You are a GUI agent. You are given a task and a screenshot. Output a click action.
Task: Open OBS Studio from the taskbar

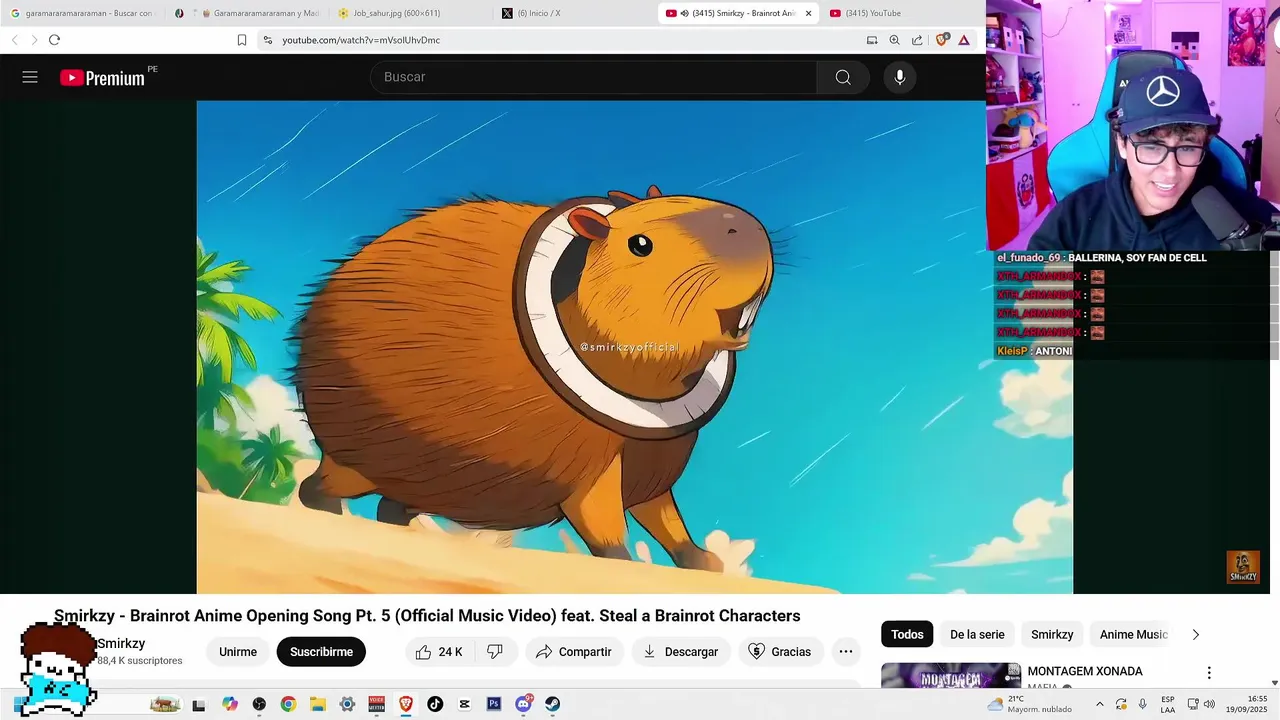point(260,704)
